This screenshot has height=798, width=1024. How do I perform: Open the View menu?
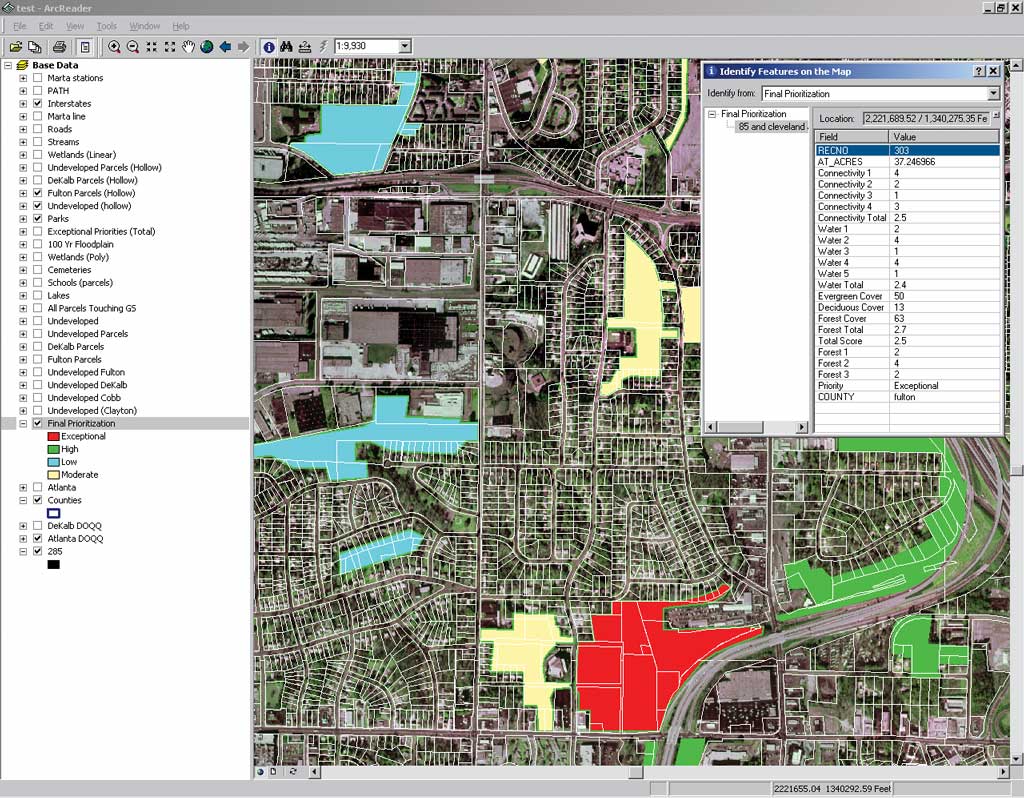75,26
